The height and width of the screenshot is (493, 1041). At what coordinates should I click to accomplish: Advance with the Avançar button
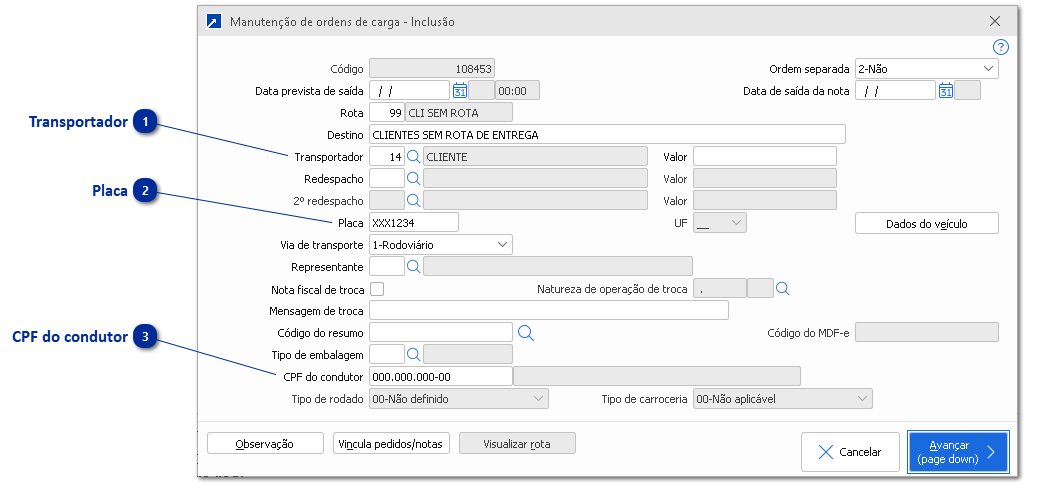tap(958, 452)
